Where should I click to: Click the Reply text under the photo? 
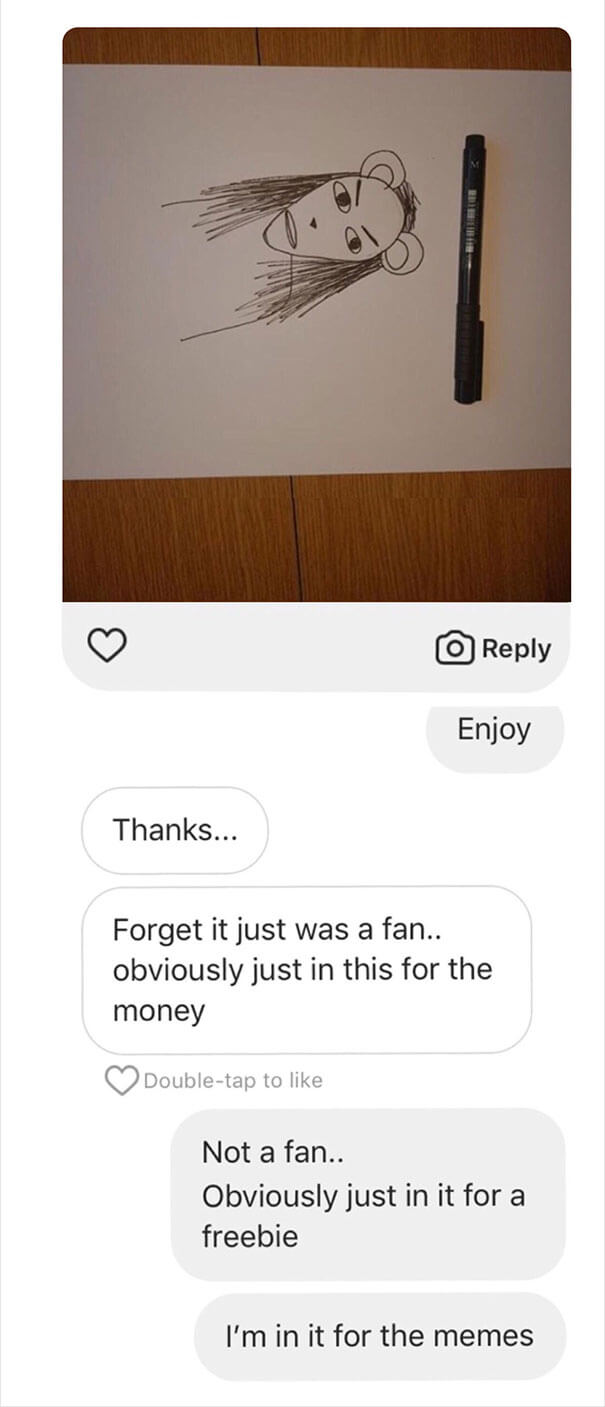click(516, 649)
